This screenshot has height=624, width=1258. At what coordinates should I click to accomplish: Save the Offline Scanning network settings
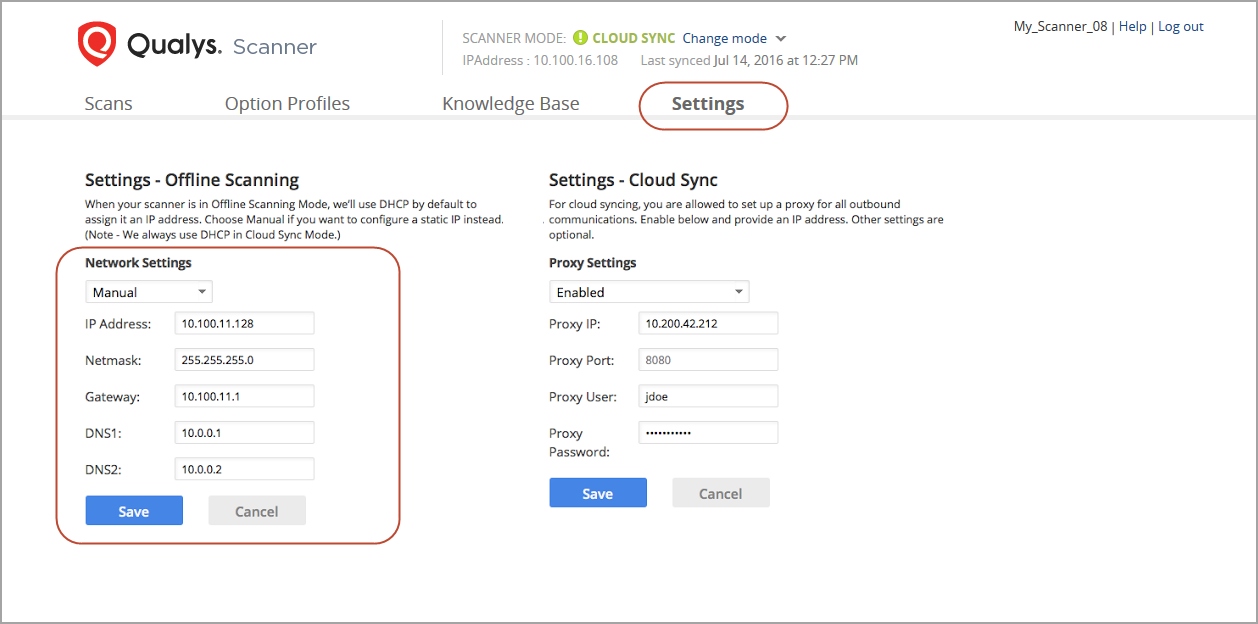134,511
